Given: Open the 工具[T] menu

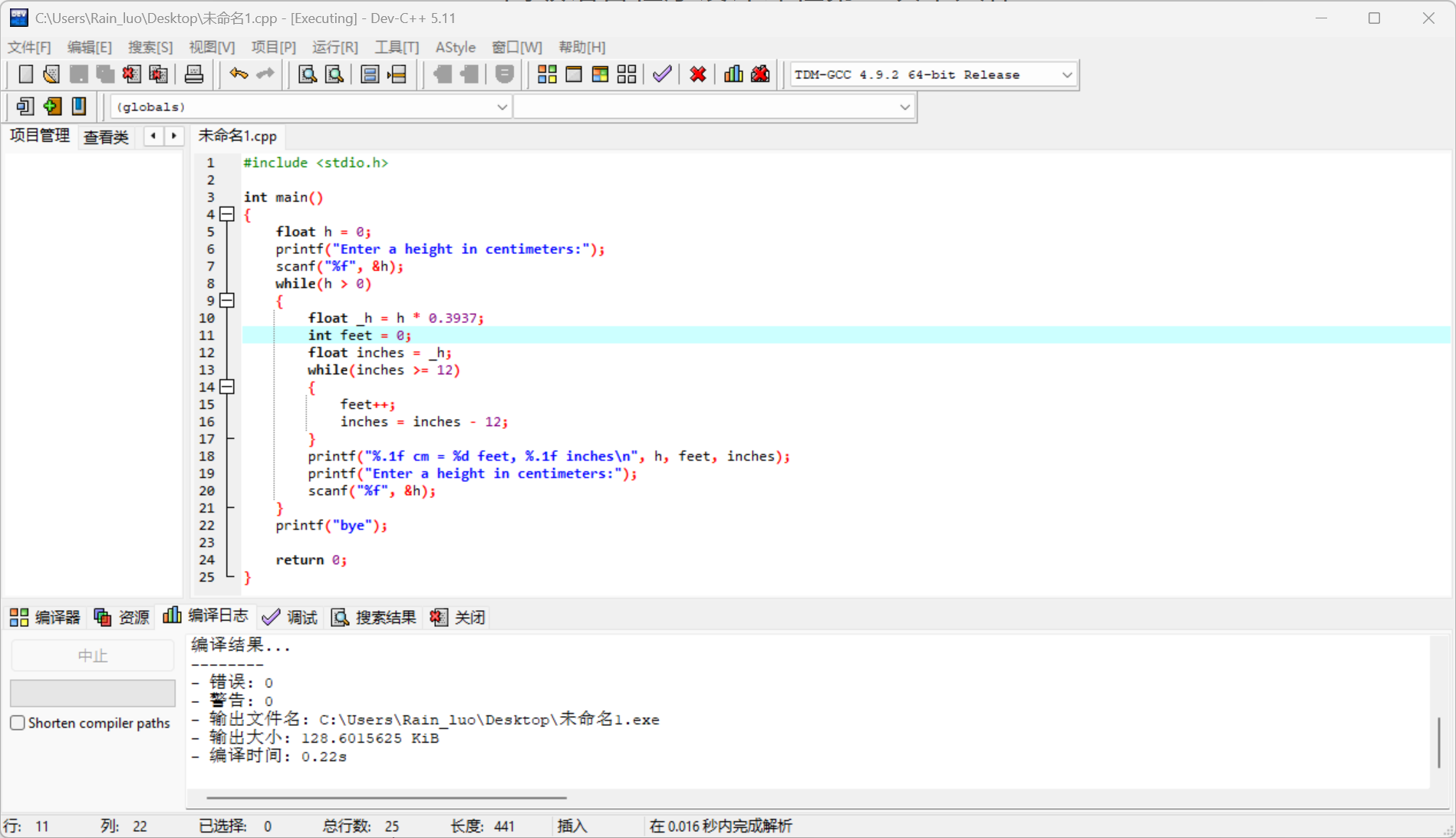Looking at the screenshot, I should click(397, 47).
